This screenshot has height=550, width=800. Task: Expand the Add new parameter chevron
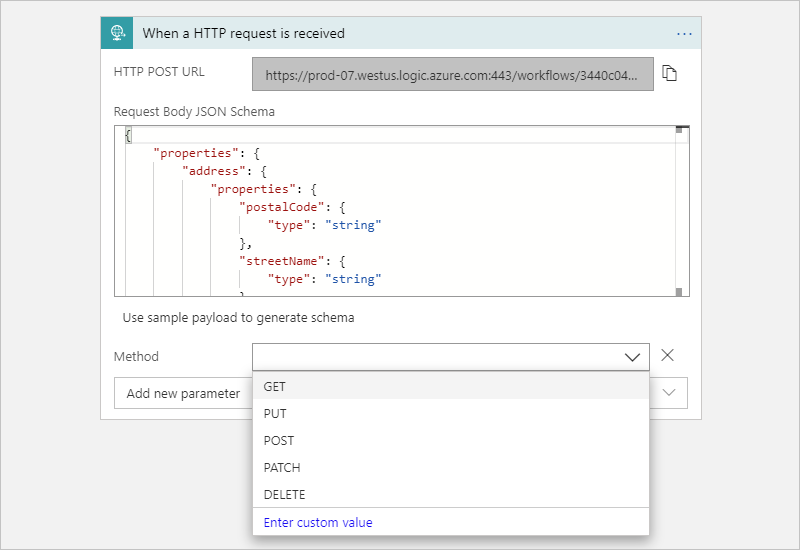click(x=669, y=393)
